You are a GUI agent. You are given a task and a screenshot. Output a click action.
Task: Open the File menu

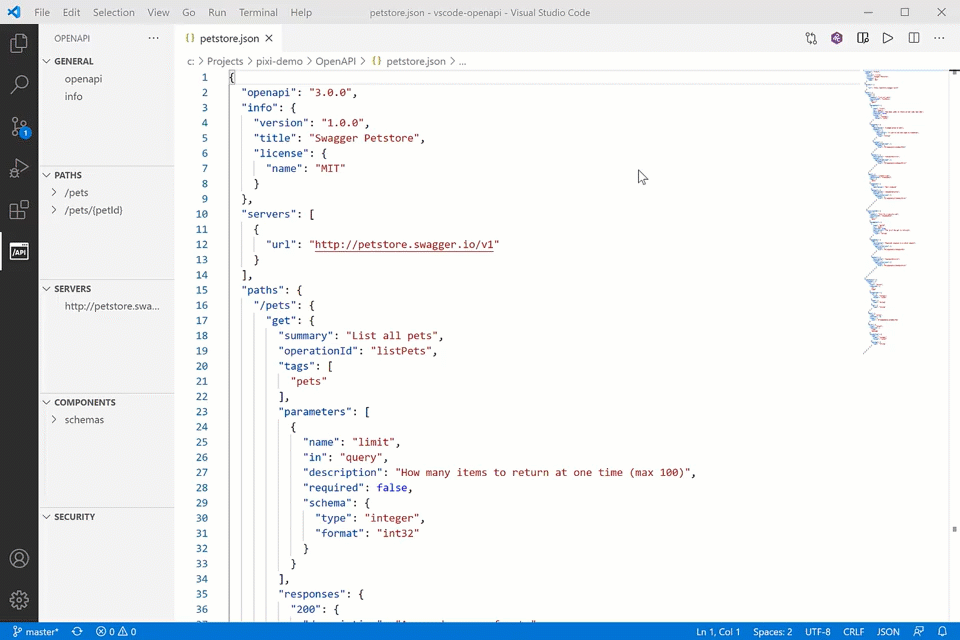point(42,12)
